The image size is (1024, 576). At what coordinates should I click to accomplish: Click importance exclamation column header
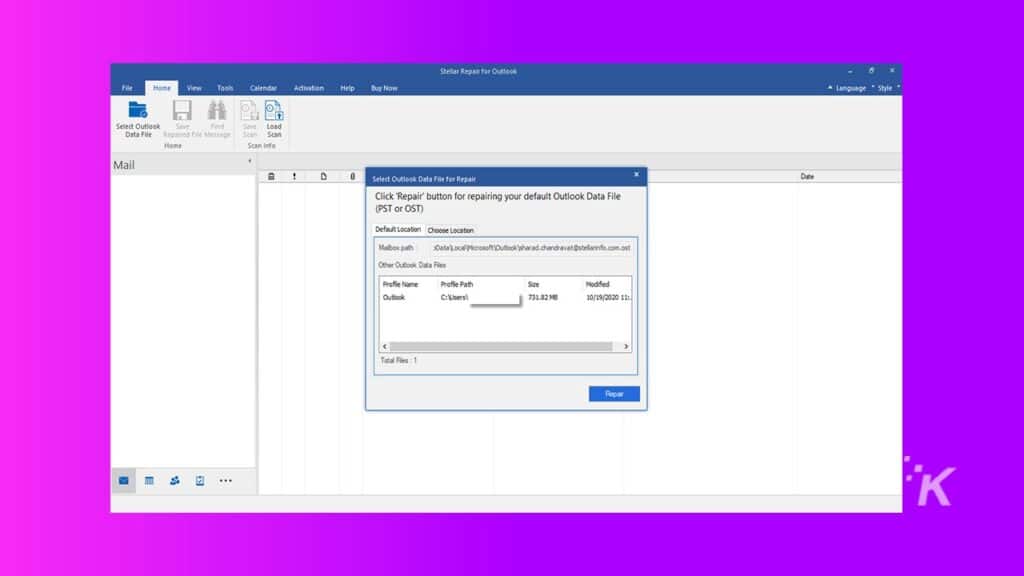pos(295,176)
